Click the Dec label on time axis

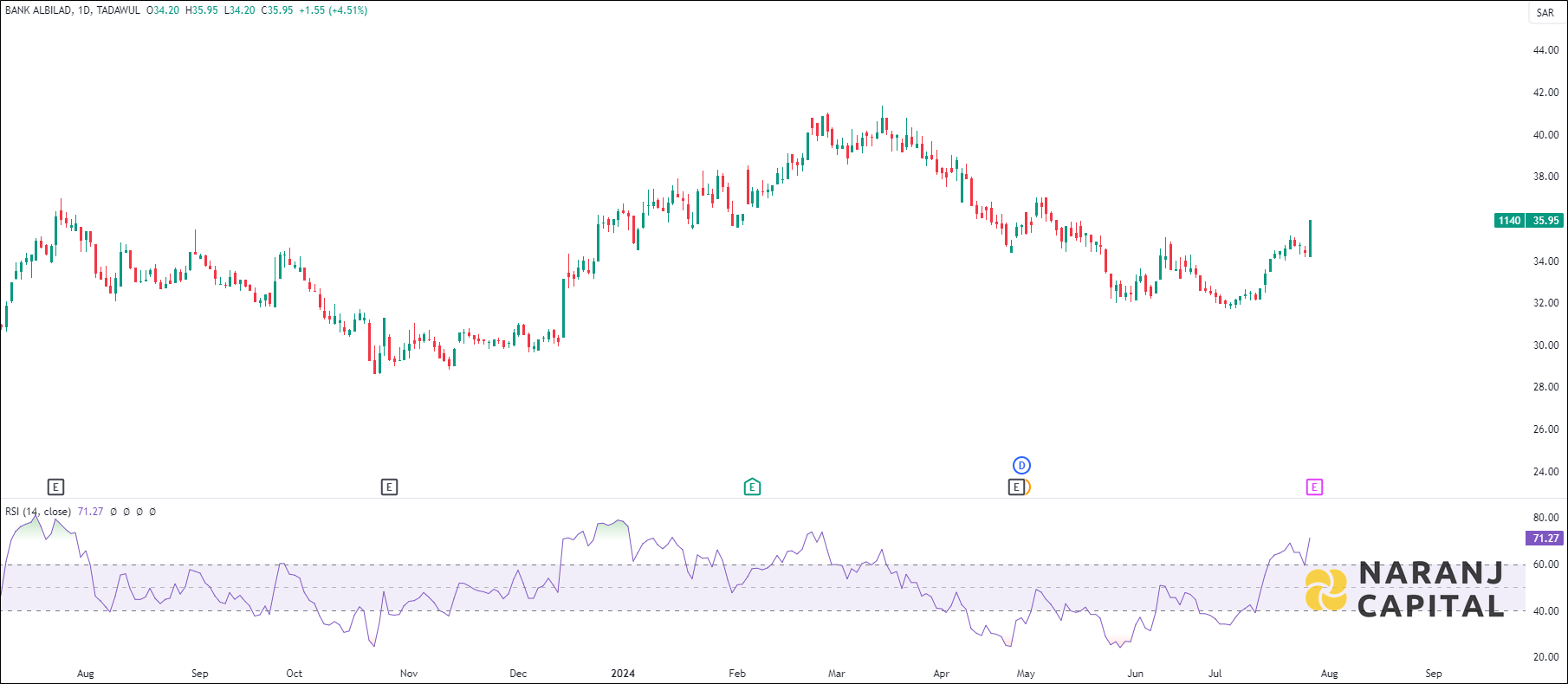pos(518,674)
